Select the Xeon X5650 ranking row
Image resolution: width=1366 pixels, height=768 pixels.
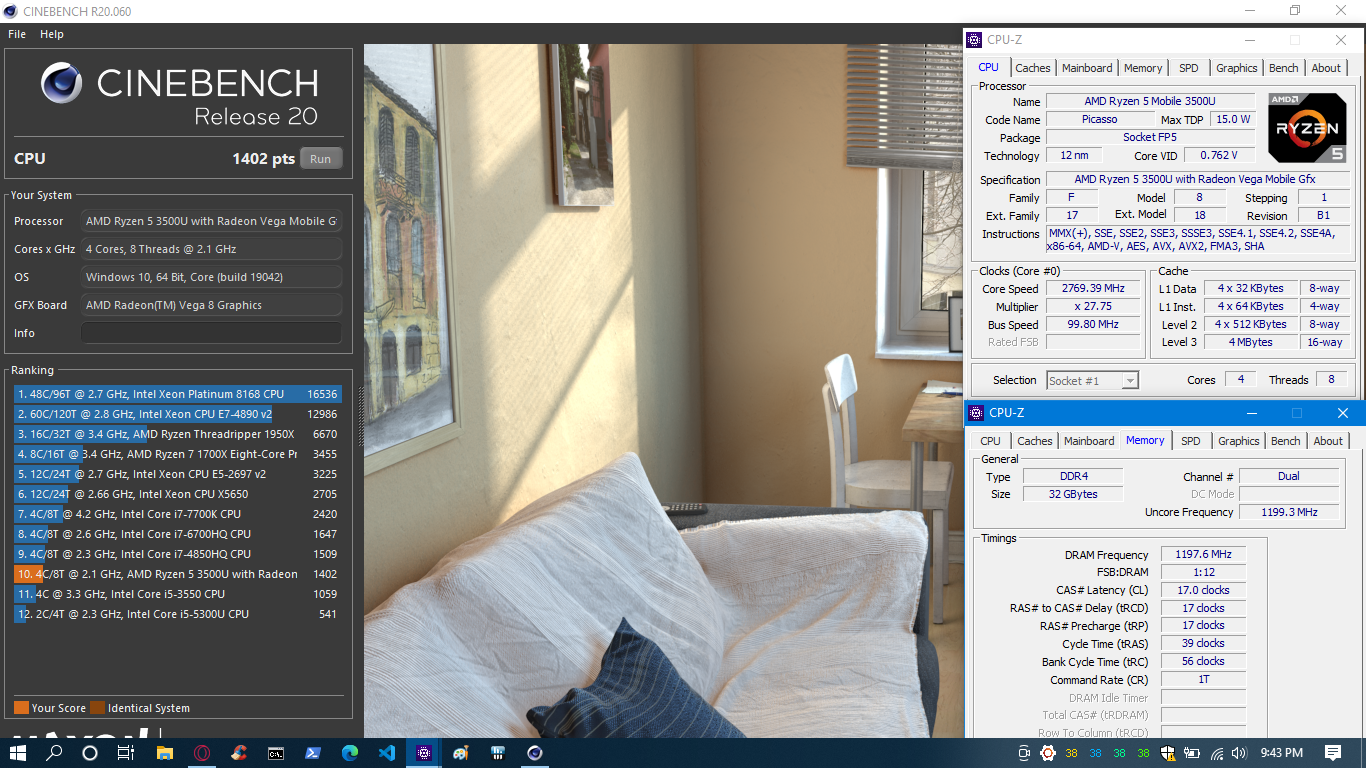pos(177,494)
